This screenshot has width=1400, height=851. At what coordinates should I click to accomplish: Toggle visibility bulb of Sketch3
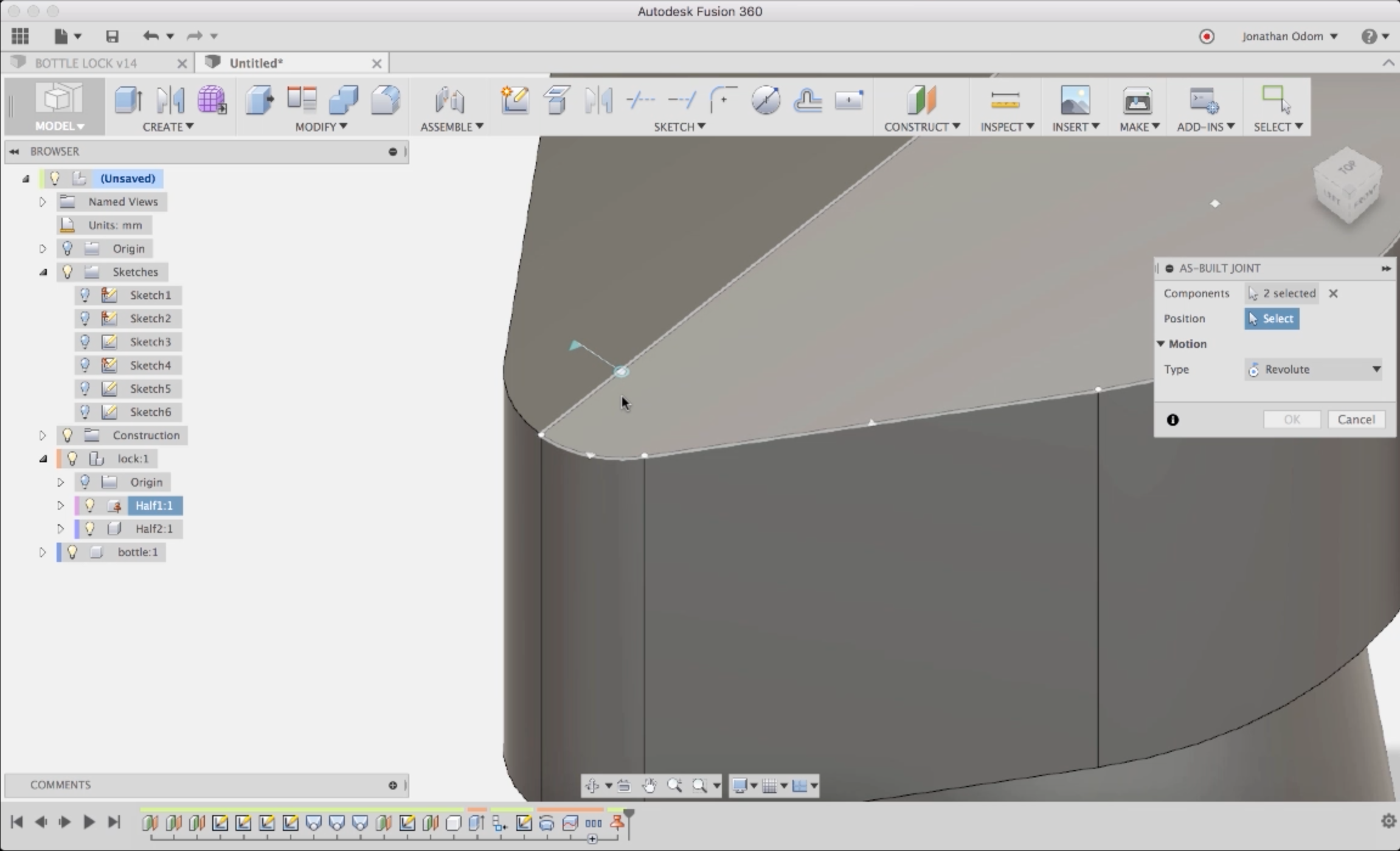[85, 342]
